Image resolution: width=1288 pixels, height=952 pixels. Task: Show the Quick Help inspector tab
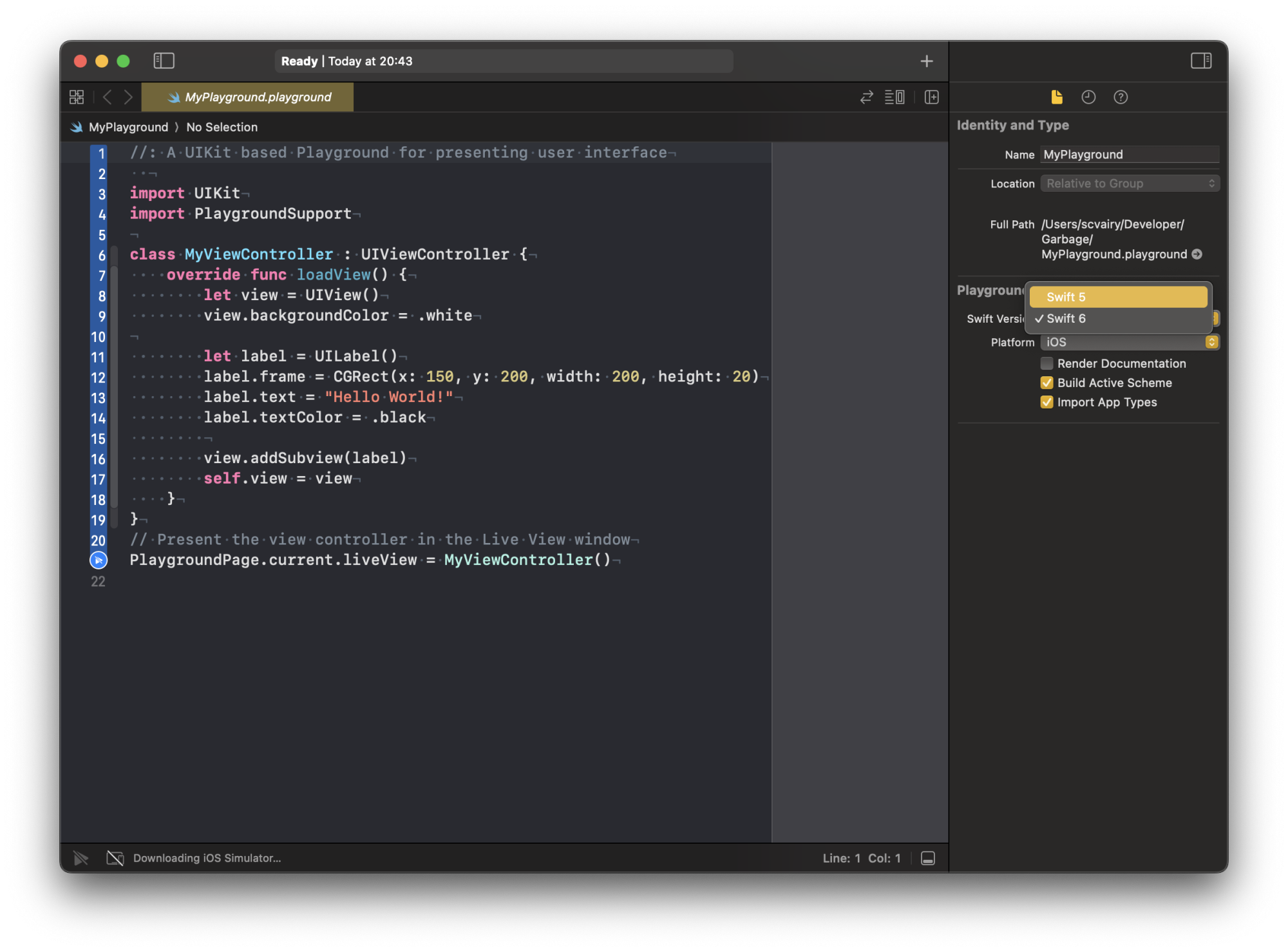coord(1121,97)
